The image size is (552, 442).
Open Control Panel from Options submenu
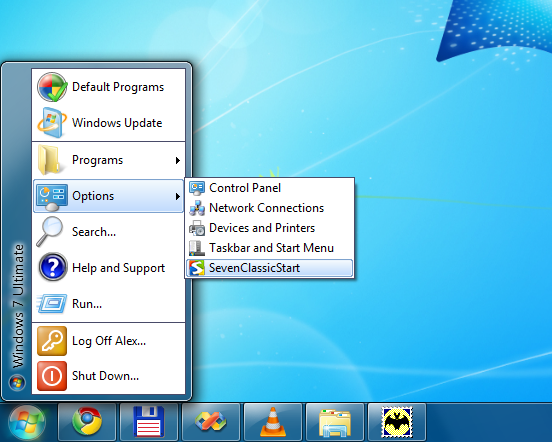[269, 188]
